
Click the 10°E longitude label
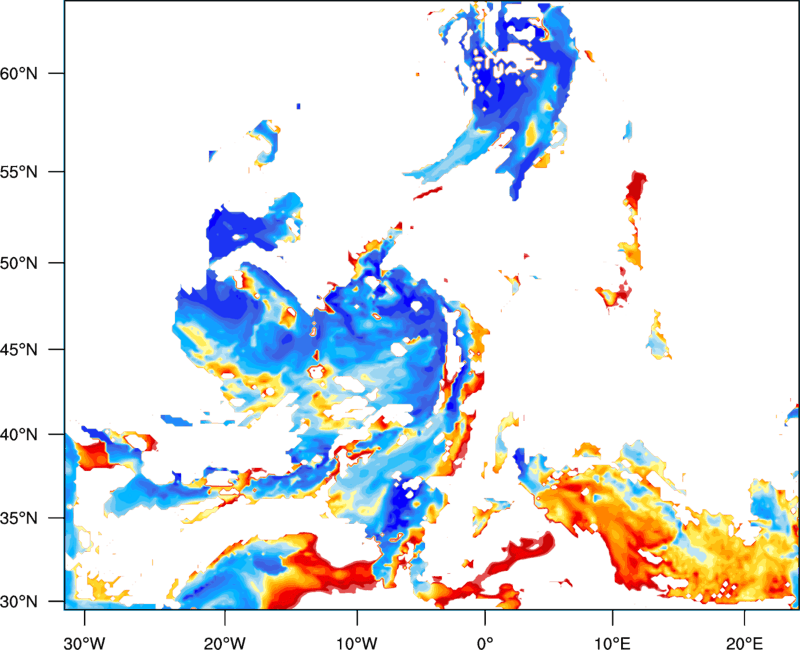612,643
